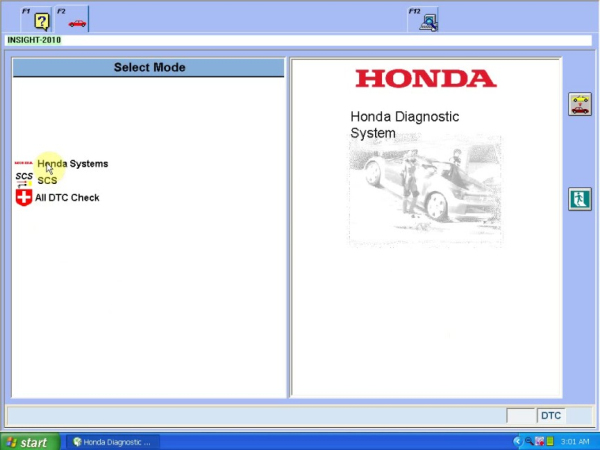Click the green battery tray icon

550,442
